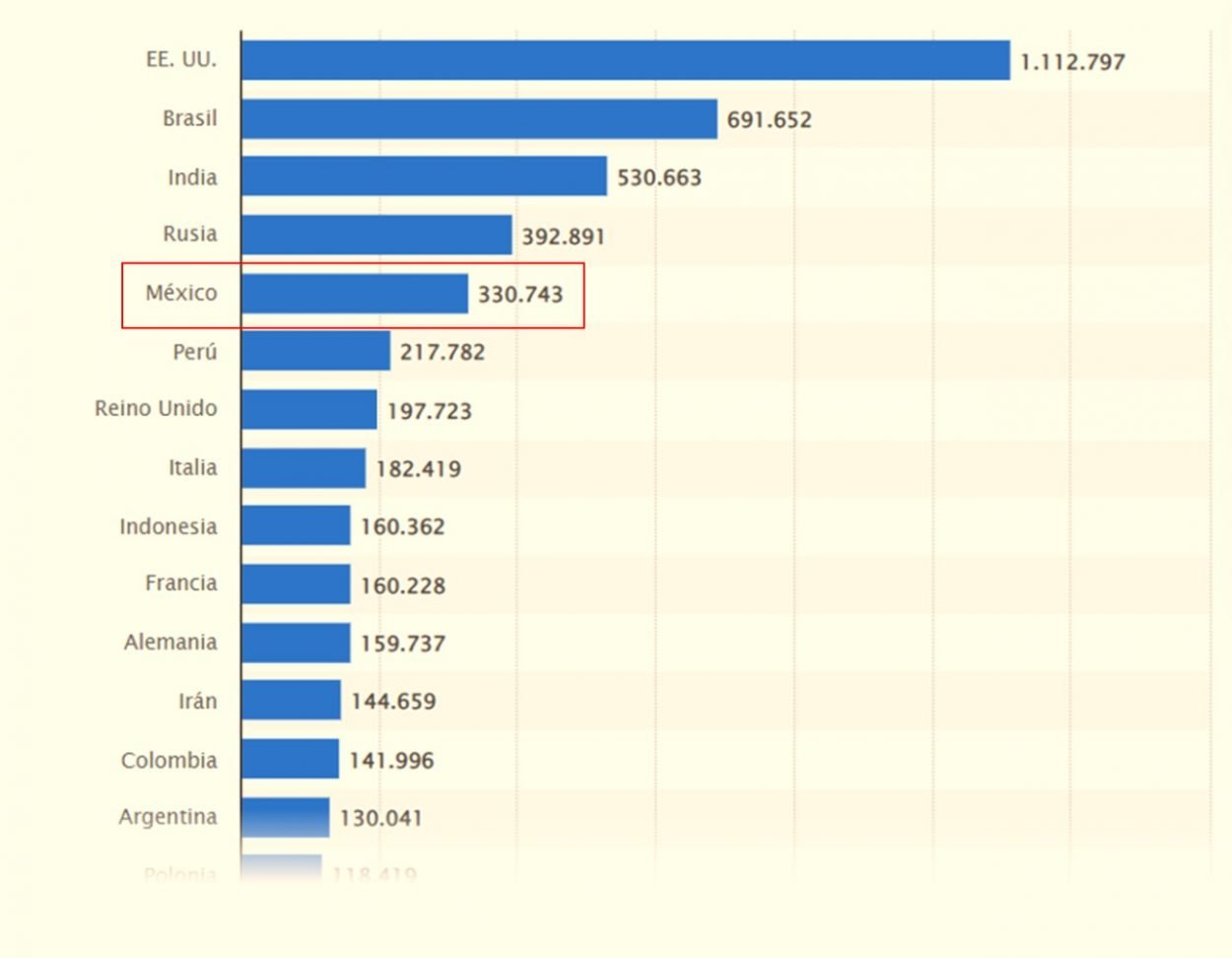
Task: Select the 530.663 value label
Action: click(659, 178)
